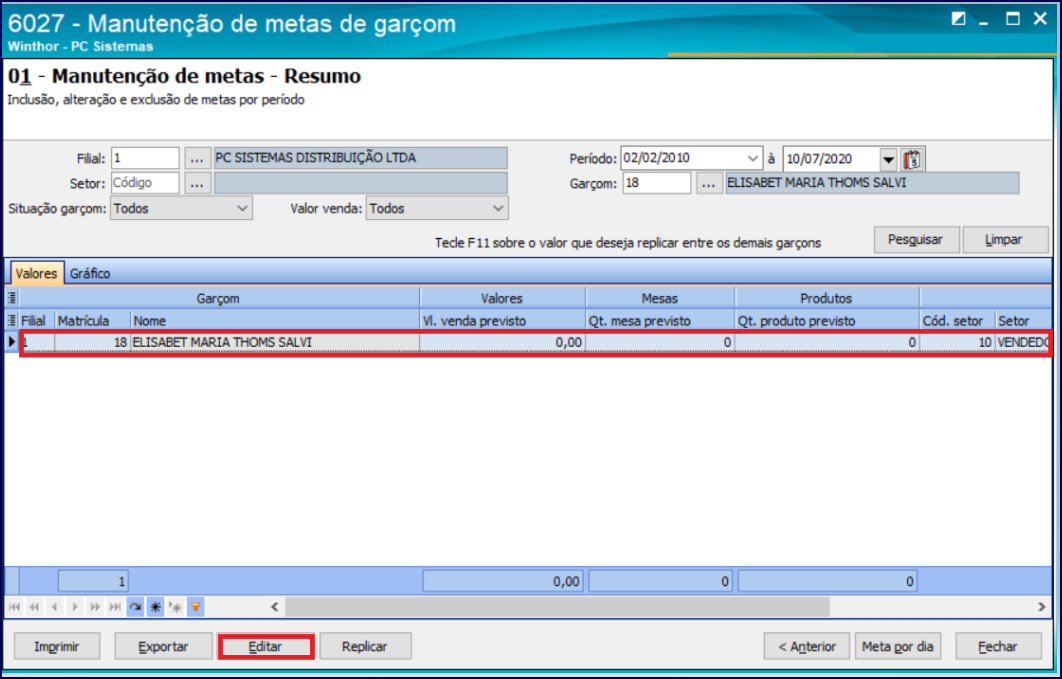The width and height of the screenshot is (1062, 679).
Task: Click the Exportar button
Action: (x=163, y=647)
